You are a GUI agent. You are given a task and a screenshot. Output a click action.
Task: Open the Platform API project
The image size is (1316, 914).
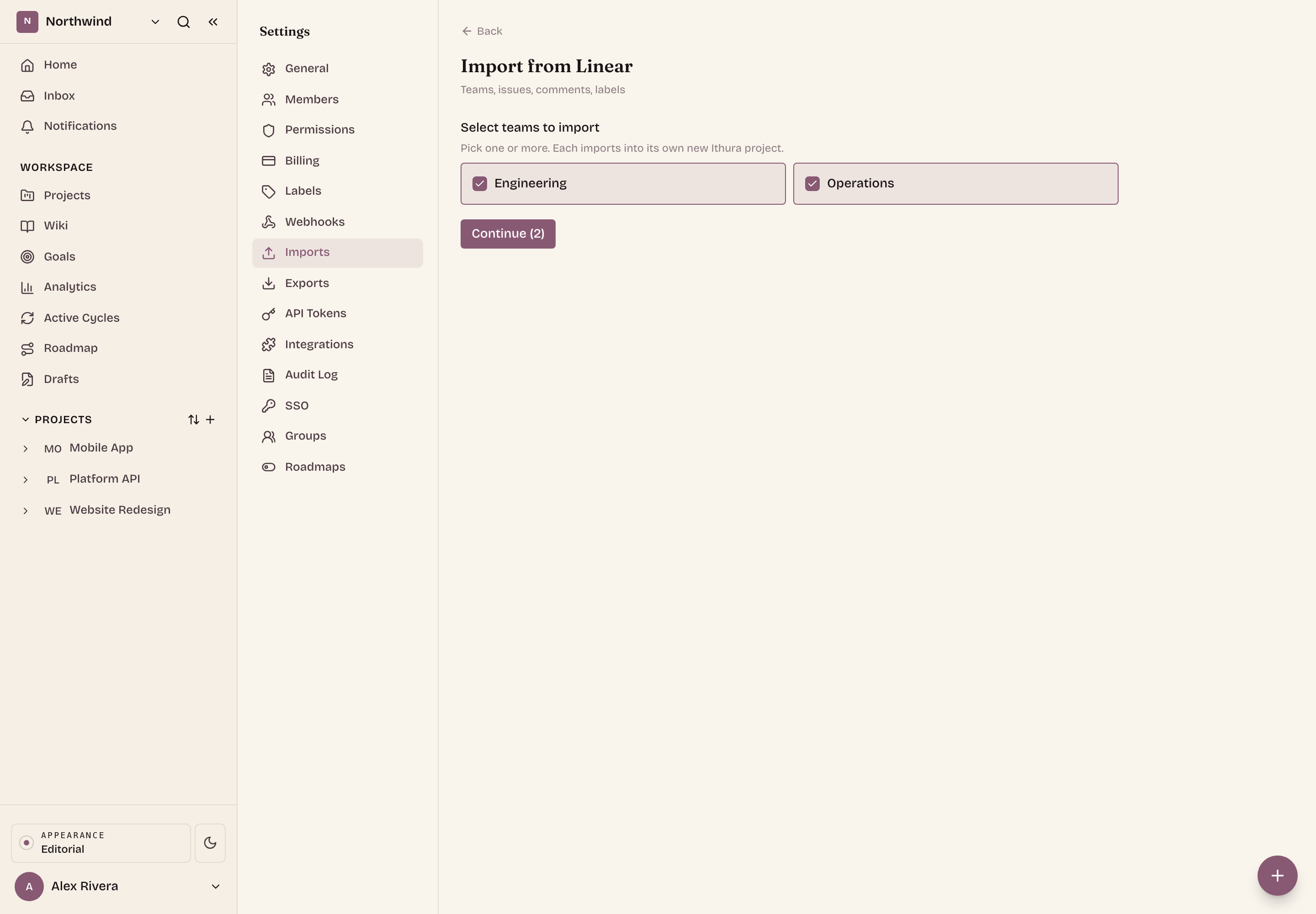pos(105,479)
